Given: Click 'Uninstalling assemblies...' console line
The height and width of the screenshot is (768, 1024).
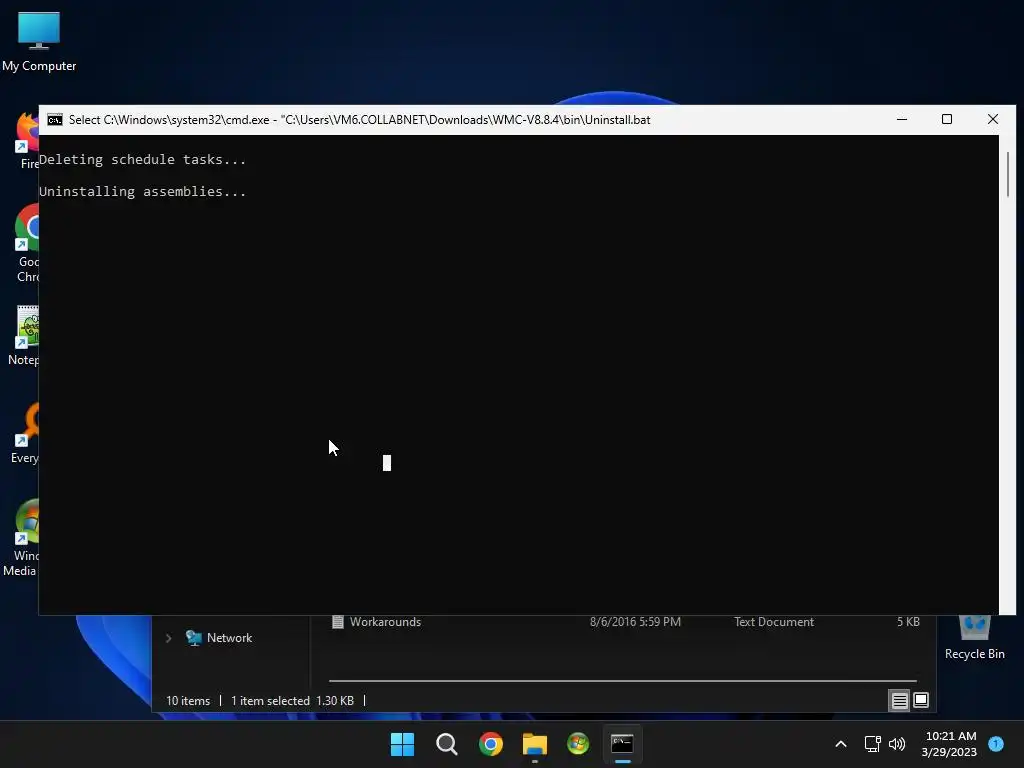Looking at the screenshot, I should click(x=142, y=191).
